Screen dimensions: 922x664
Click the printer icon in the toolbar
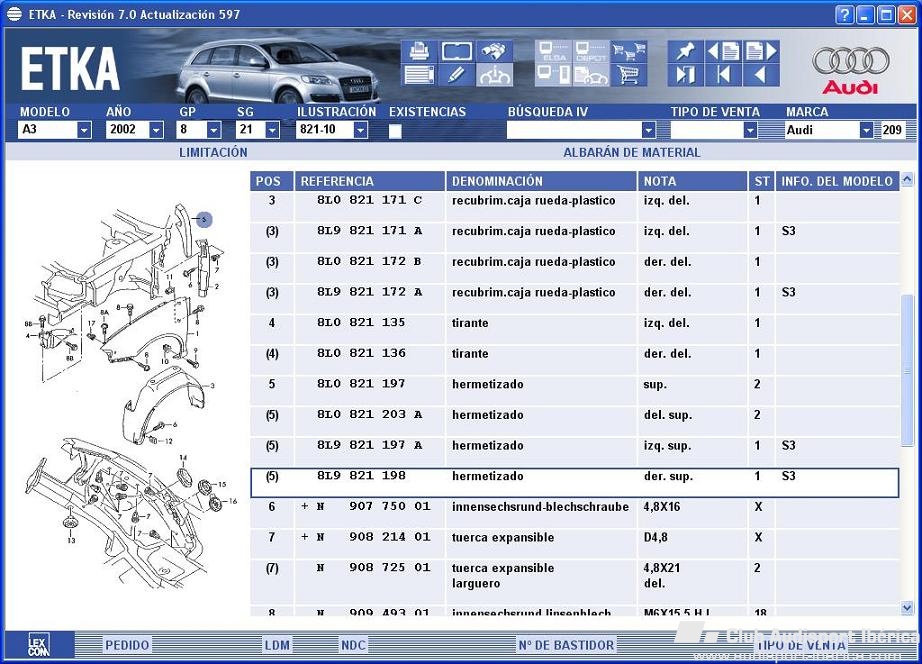[x=419, y=51]
